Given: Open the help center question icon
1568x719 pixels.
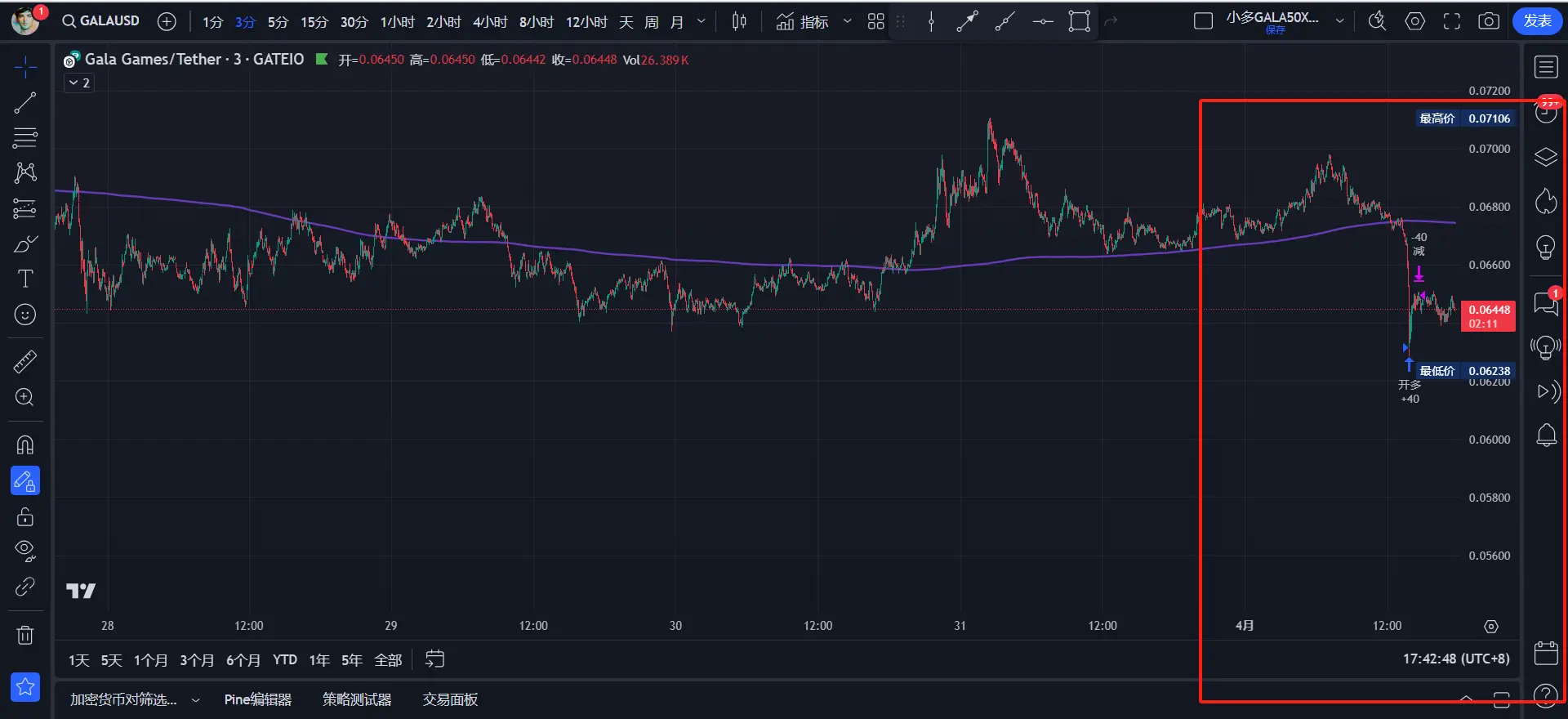Looking at the screenshot, I should pos(1546,695).
